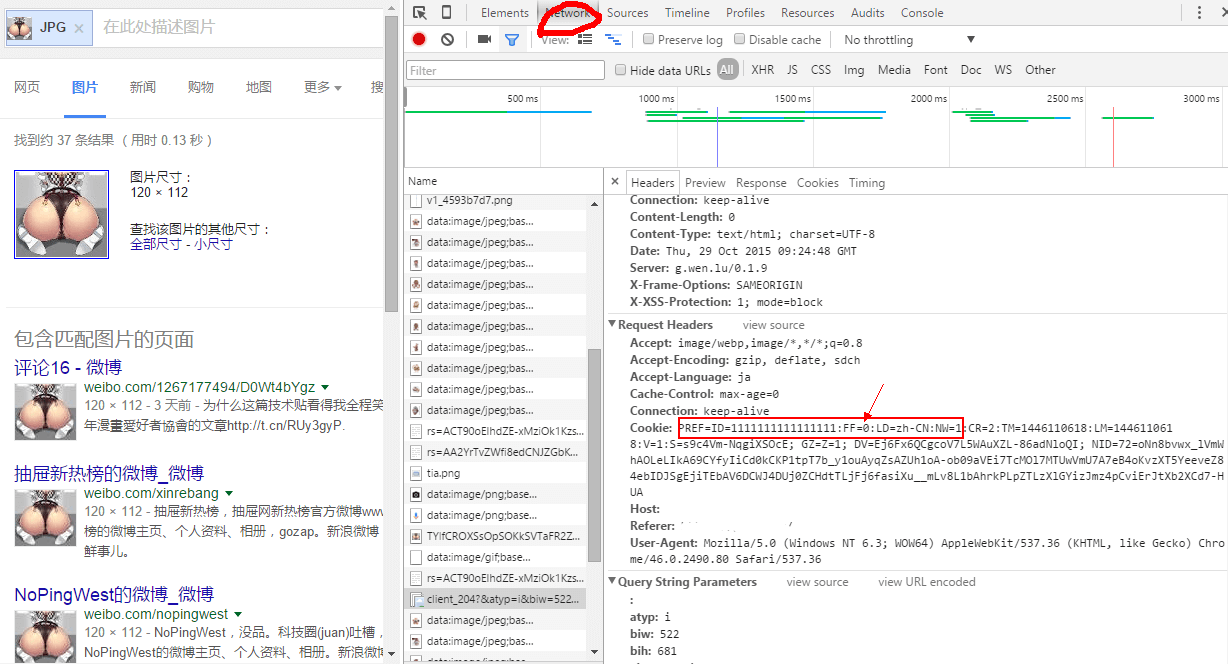The width and height of the screenshot is (1228, 664).
Task: Filter requests by JS
Action: [x=792, y=70]
